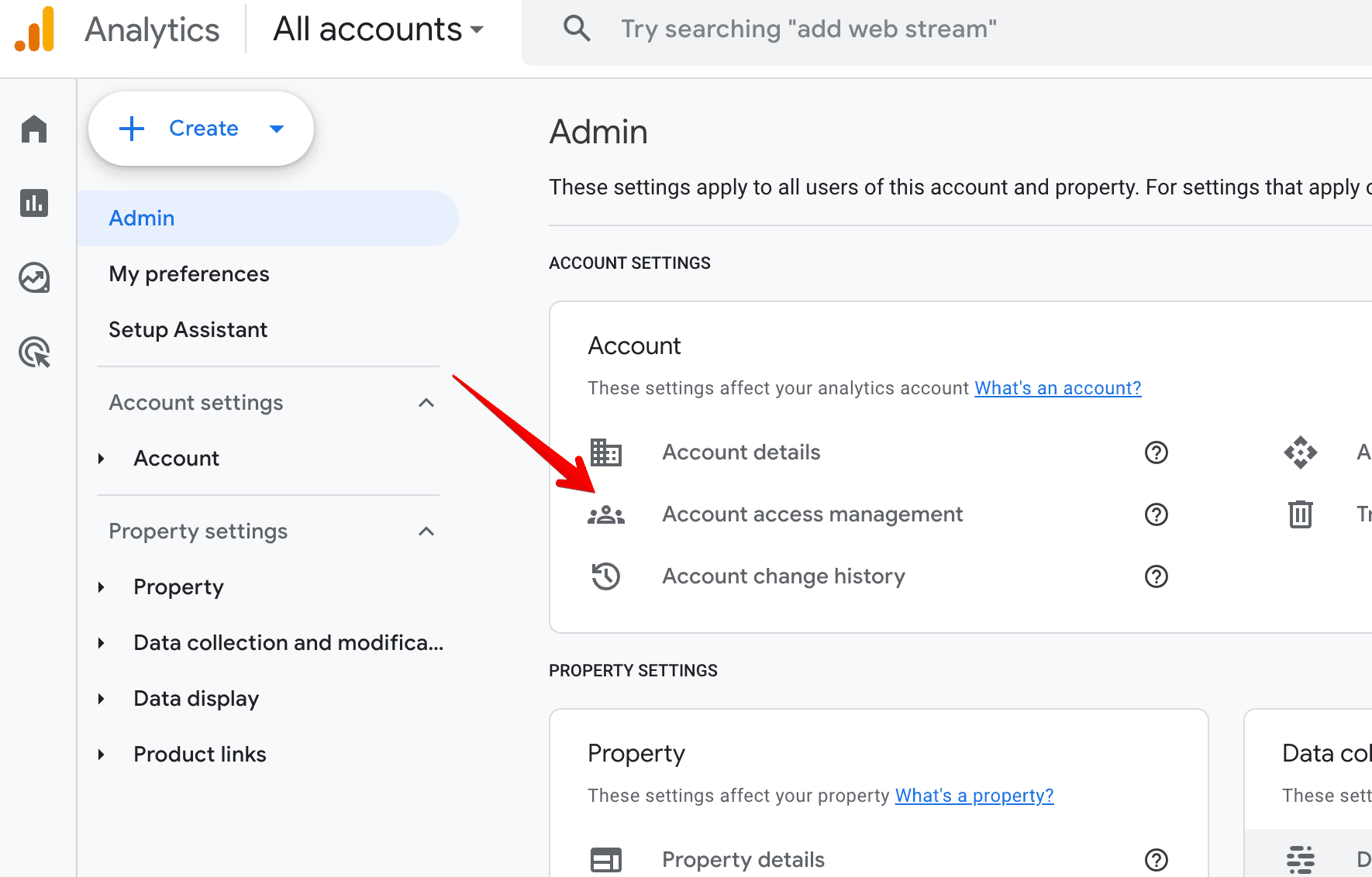The height and width of the screenshot is (877, 1372).
Task: Open Account change history setting
Action: coord(784,576)
